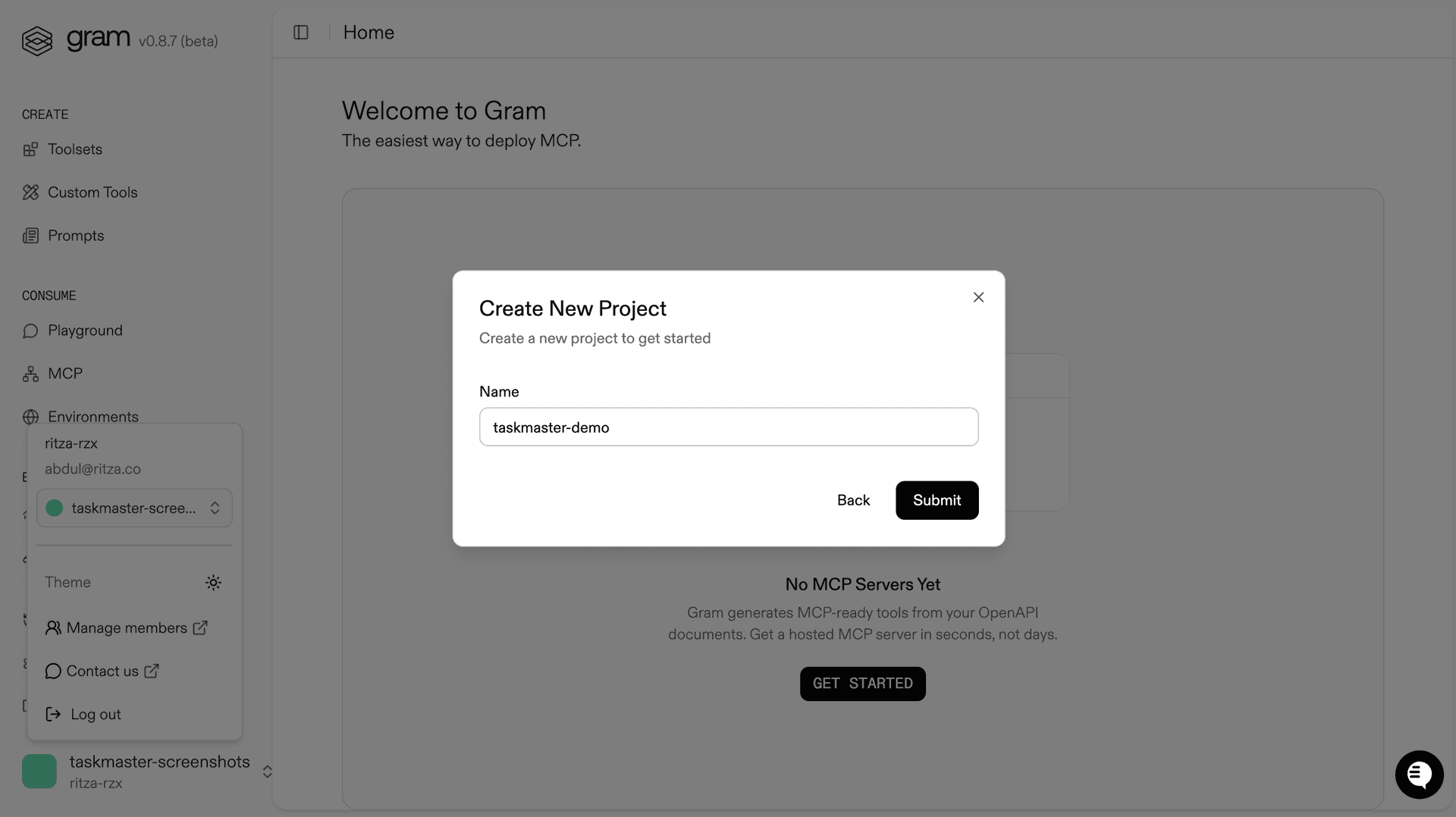Select Environments in the sidebar
1456x817 pixels.
pyautogui.click(x=93, y=416)
